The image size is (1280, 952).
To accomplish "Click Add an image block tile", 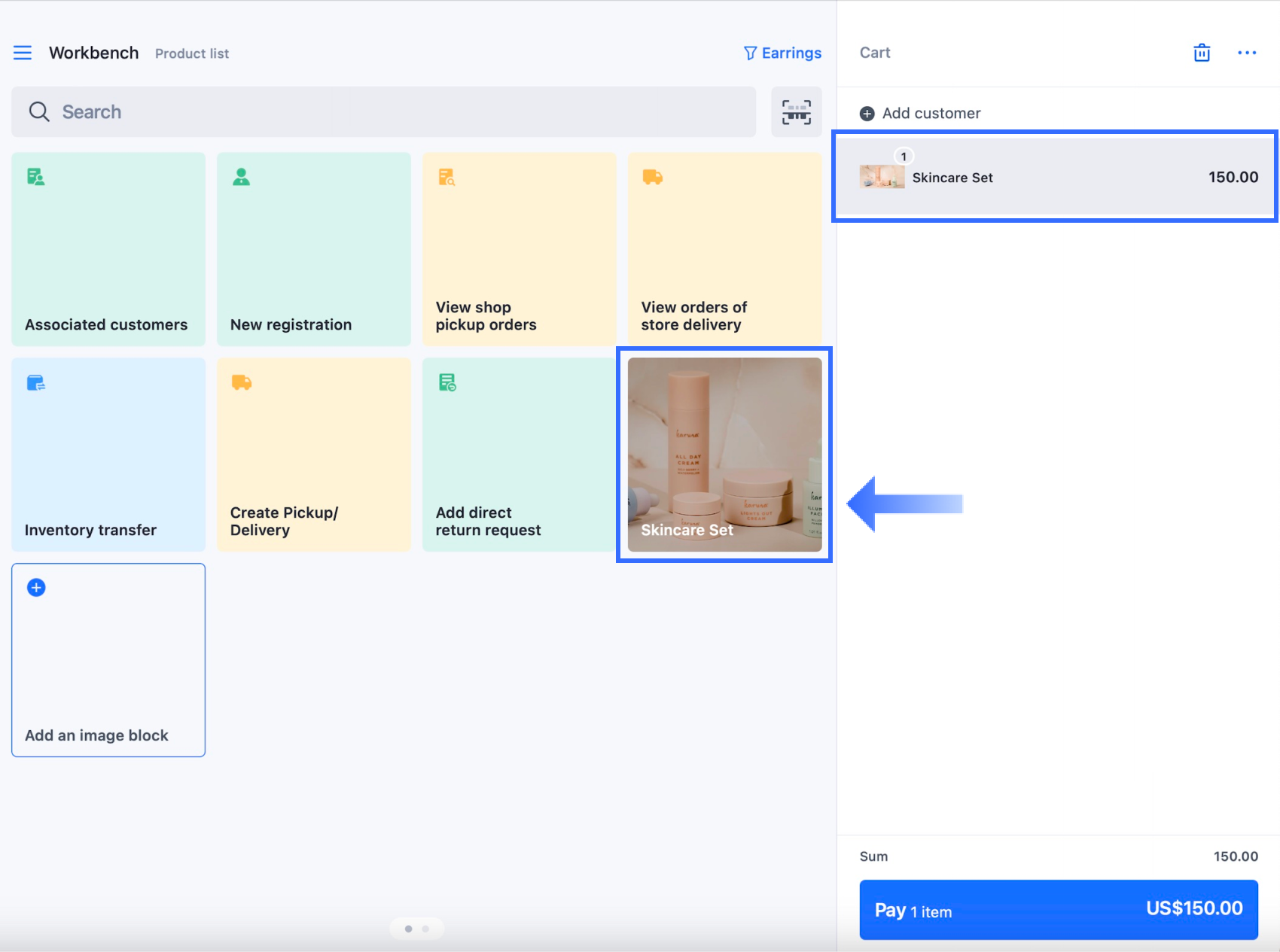I will click(108, 660).
